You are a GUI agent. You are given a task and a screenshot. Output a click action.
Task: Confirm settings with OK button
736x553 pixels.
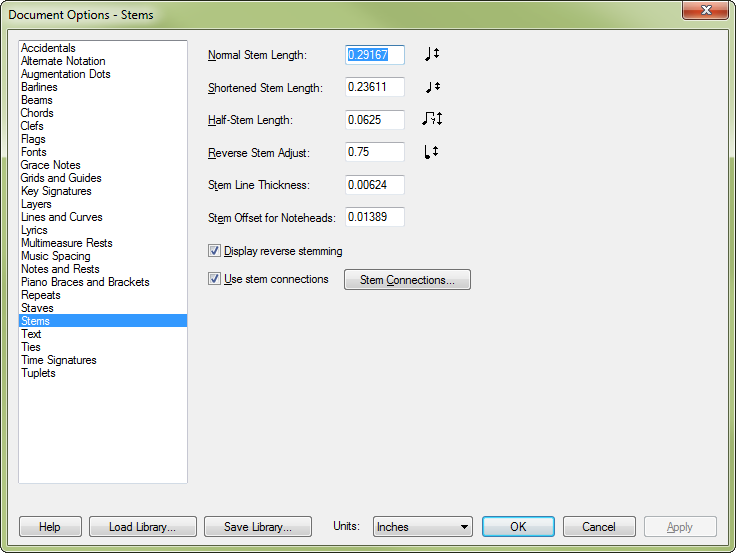click(518, 527)
